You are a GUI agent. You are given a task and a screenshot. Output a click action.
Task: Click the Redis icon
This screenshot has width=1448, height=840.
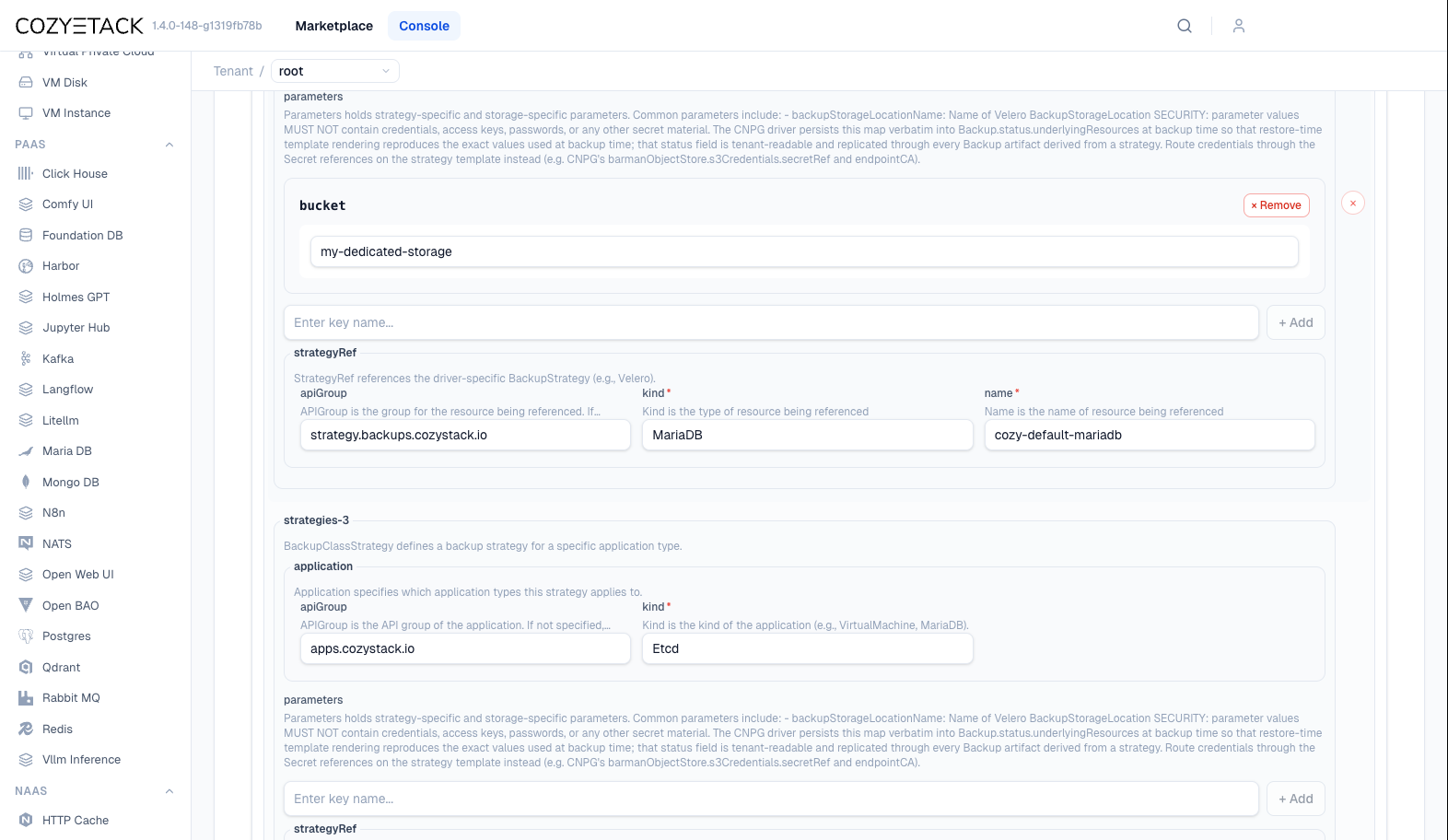(x=26, y=729)
